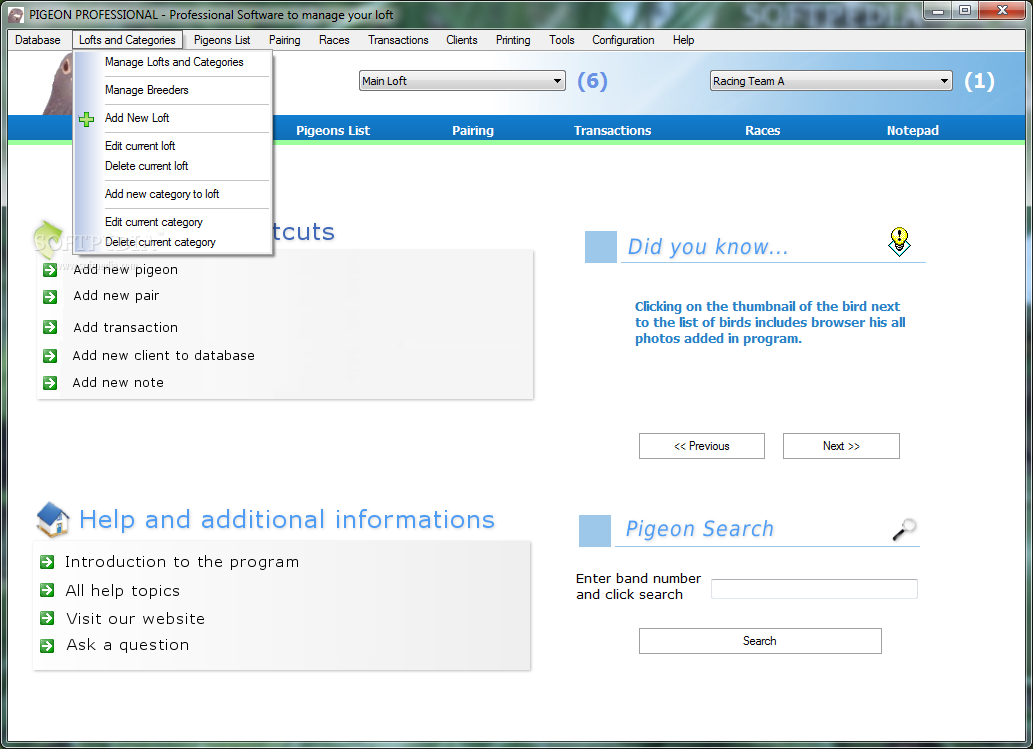Open the Database menu
This screenshot has height=749, width=1033.
(x=38, y=40)
